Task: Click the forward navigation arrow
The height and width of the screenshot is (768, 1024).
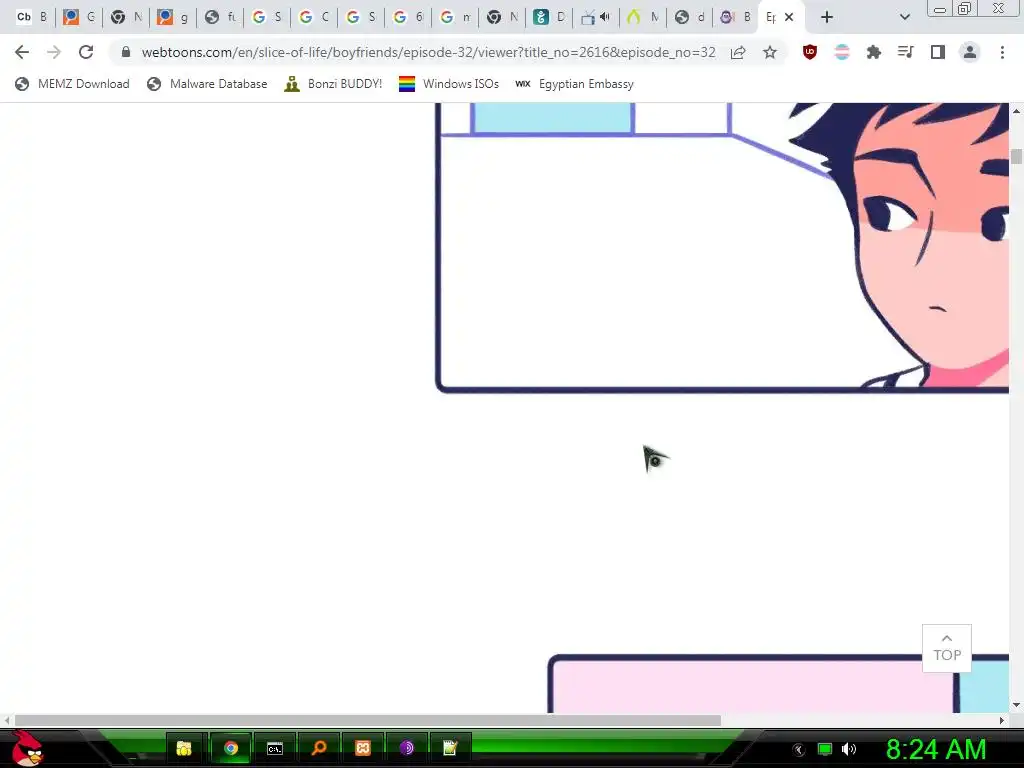Action: click(54, 52)
